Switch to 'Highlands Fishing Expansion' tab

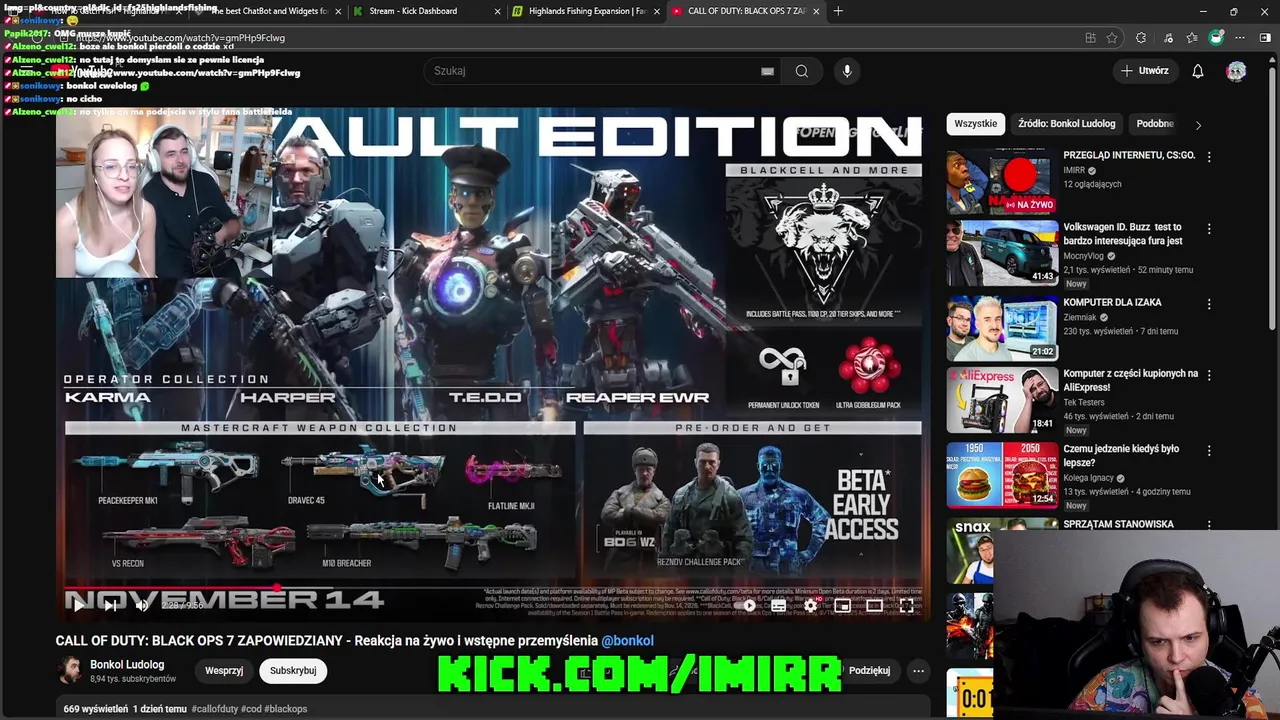pyautogui.click(x=586, y=11)
